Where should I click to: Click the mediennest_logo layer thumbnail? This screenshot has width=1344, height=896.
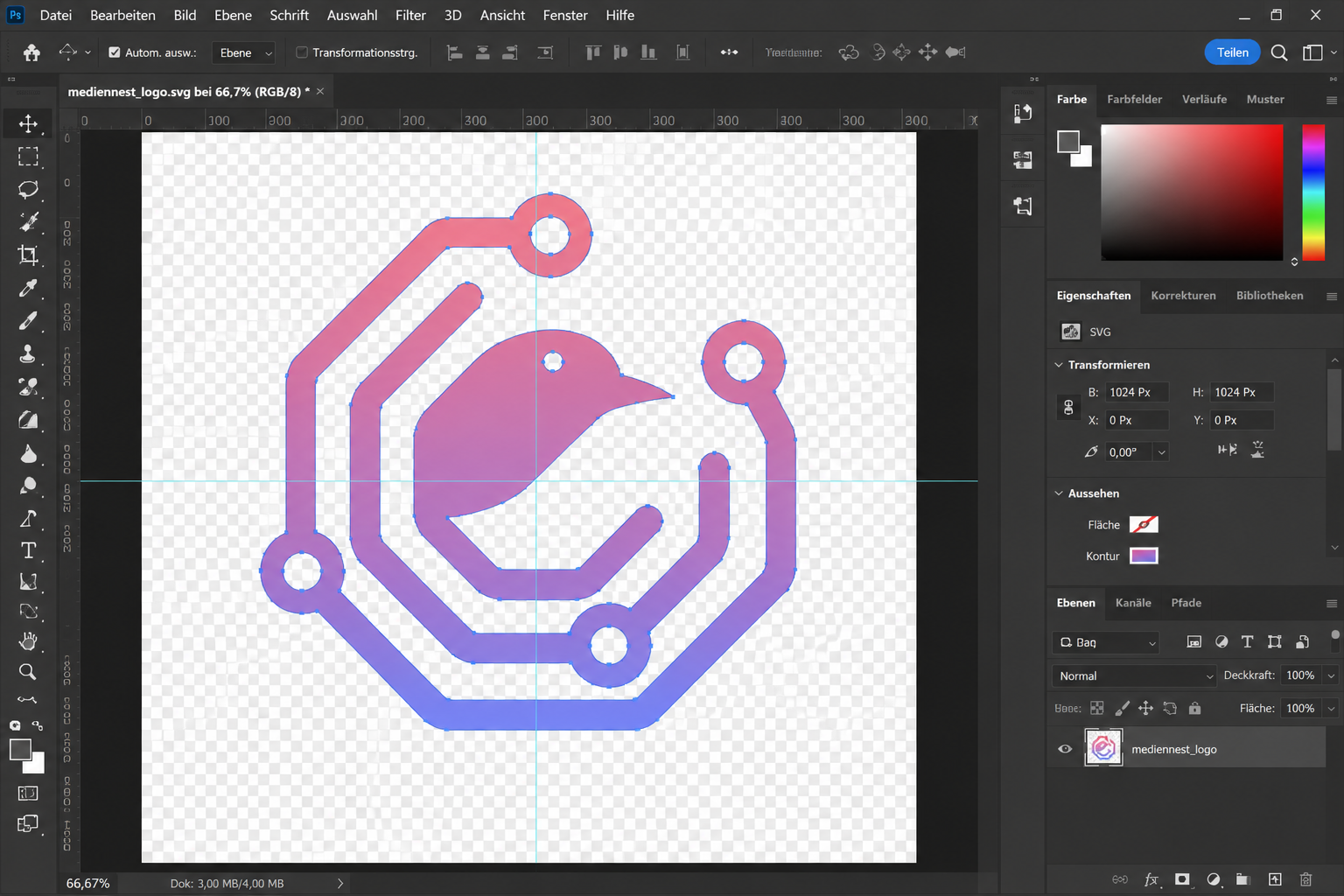1103,748
